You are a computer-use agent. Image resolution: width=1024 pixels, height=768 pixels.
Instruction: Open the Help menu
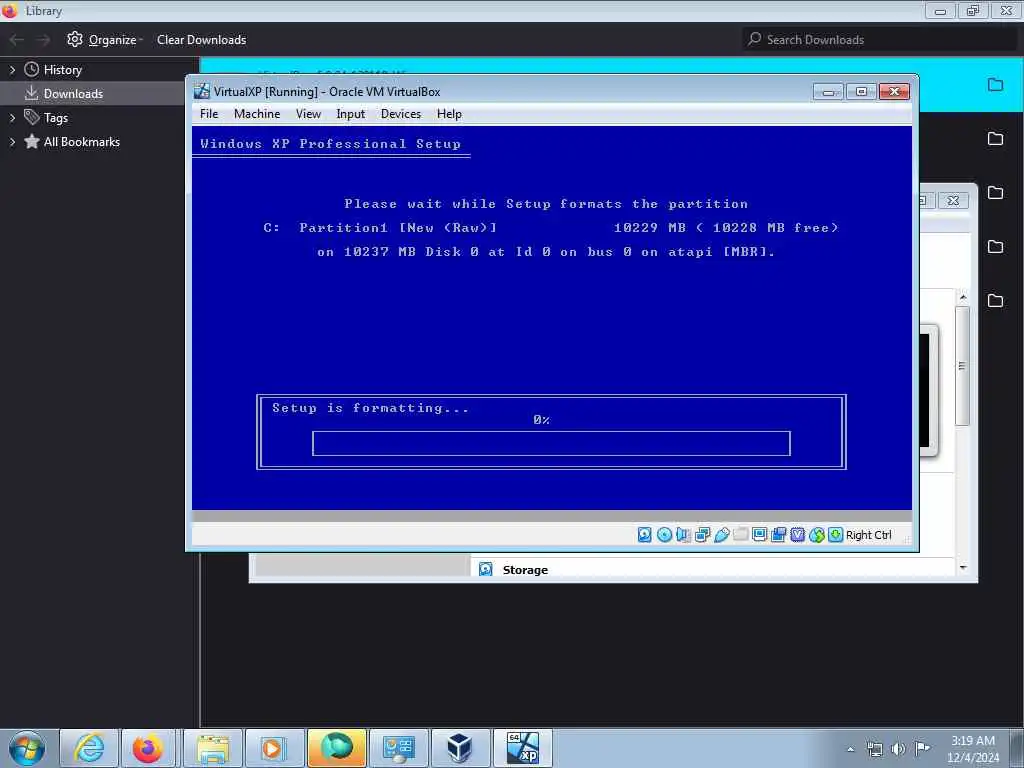[x=449, y=114]
